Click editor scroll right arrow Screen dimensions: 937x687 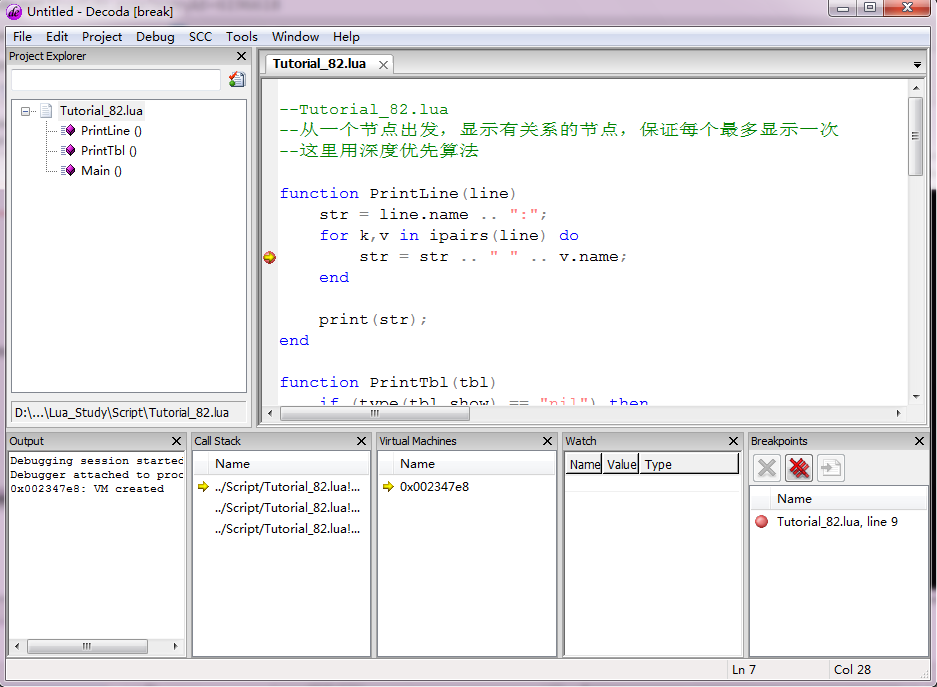(x=898, y=413)
